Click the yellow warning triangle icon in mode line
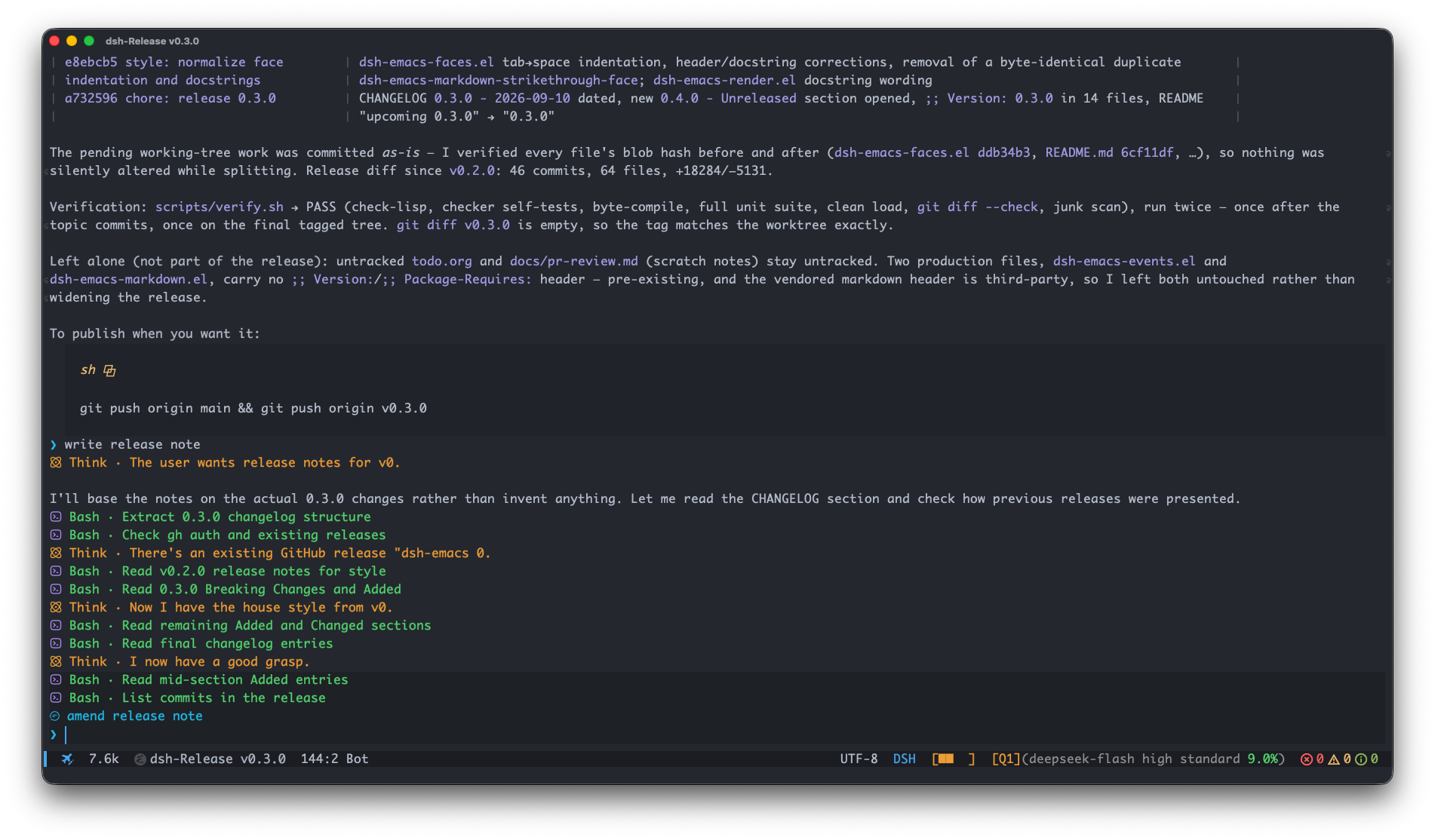The width and height of the screenshot is (1435, 840). [1334, 759]
